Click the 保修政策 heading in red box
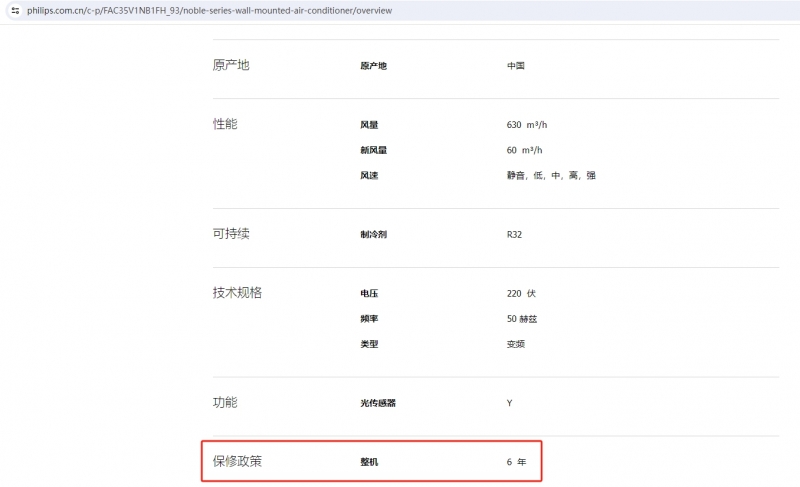The height and width of the screenshot is (487, 800). (x=237, y=461)
